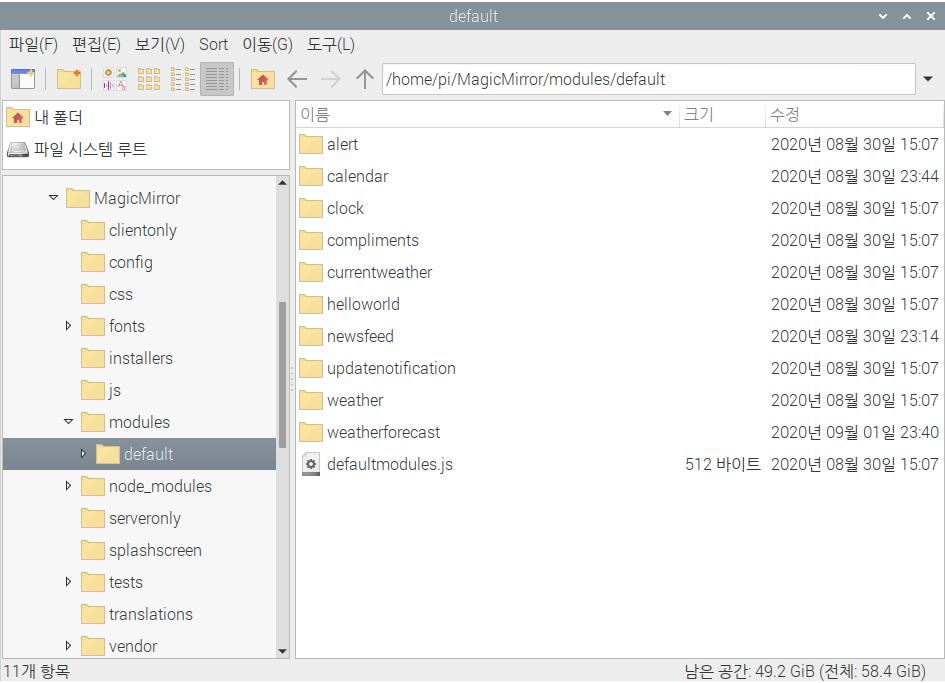Screen dimensions: 945x683
Task: Open the 편집(E) menu
Action: point(96,45)
